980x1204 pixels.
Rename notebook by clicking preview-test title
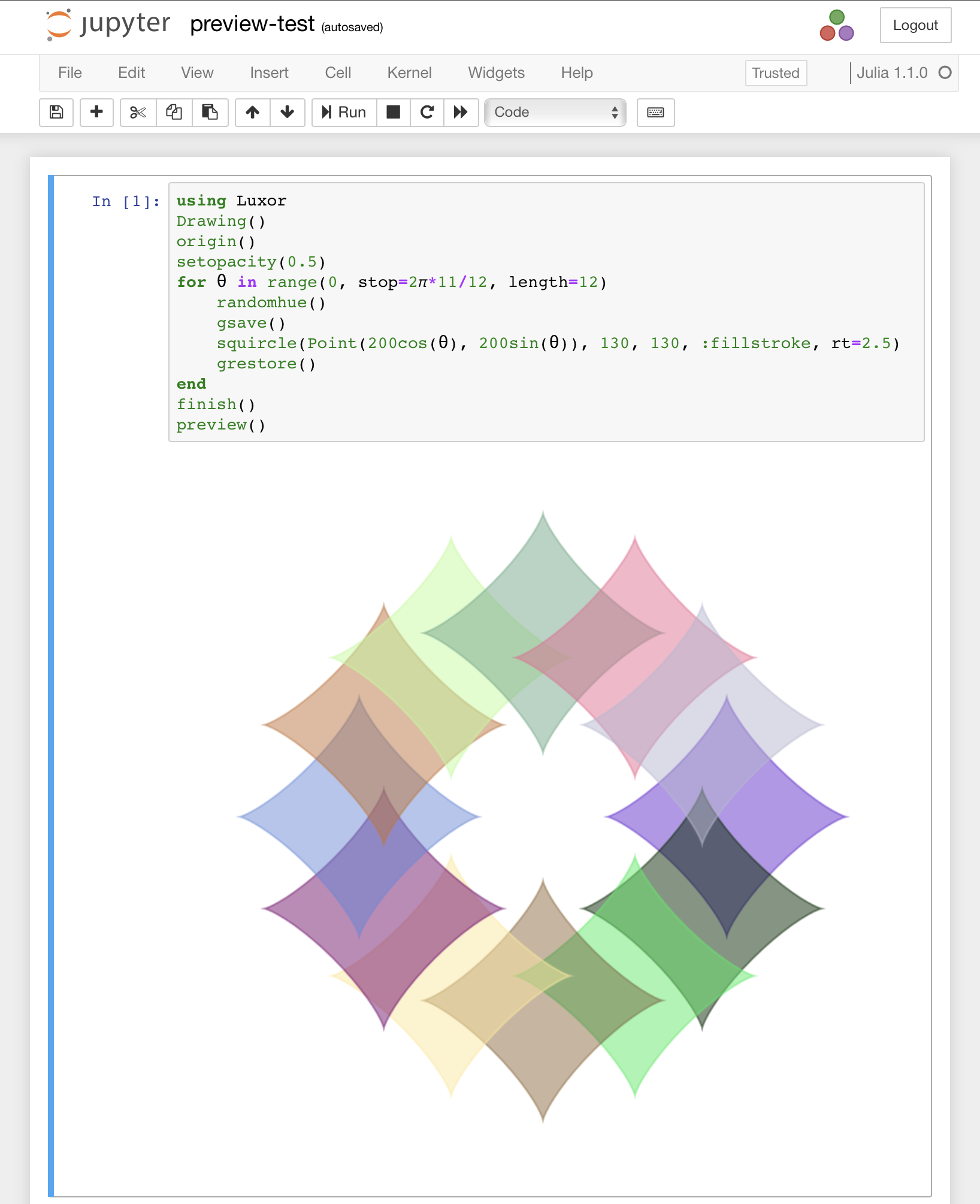(252, 24)
